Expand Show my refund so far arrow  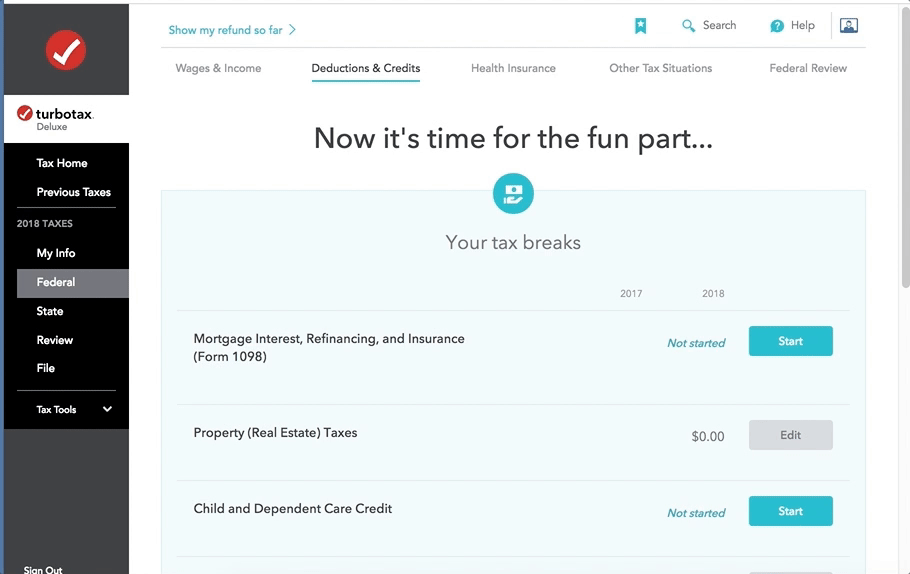pos(292,30)
